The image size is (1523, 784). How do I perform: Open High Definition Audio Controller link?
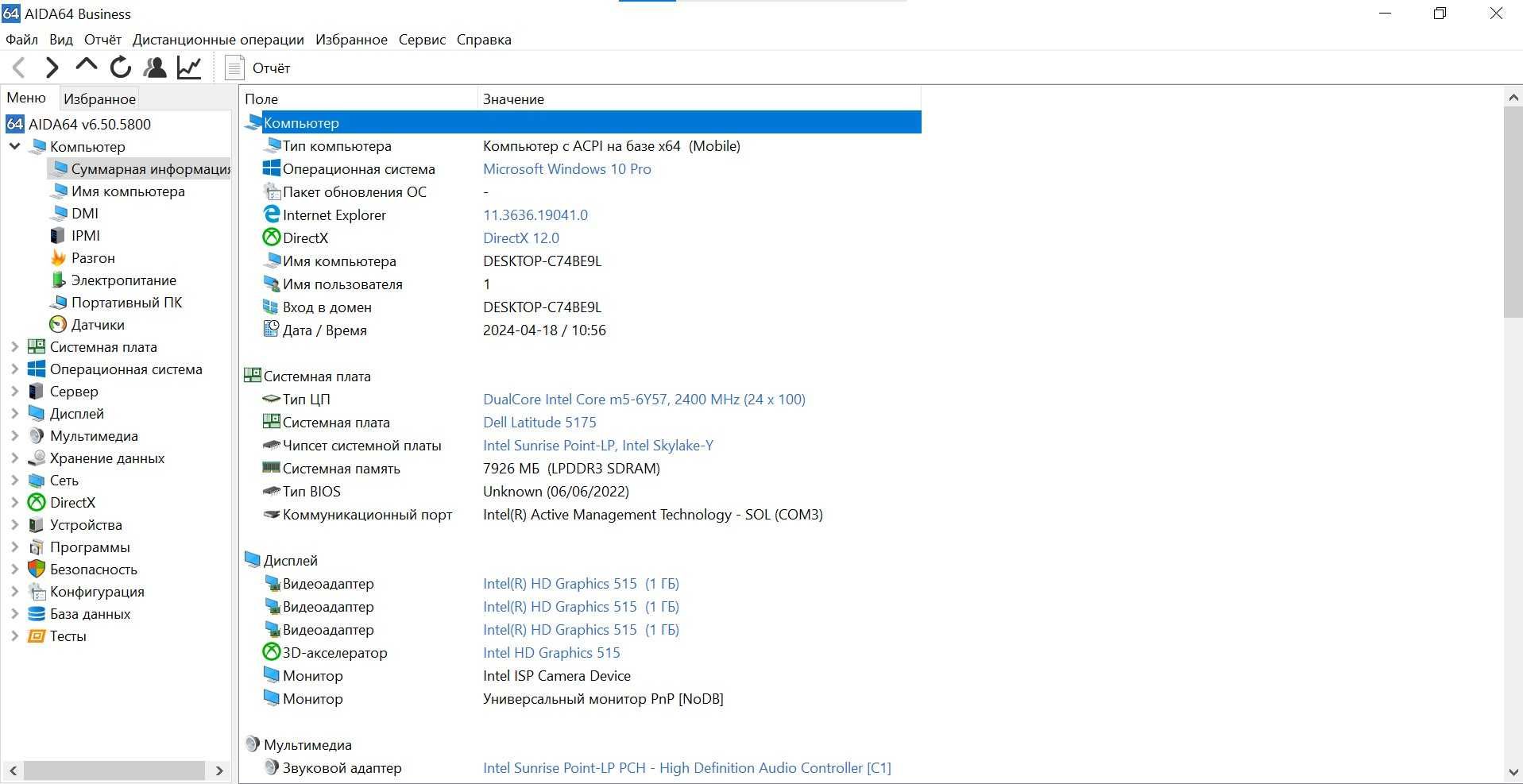click(687, 768)
